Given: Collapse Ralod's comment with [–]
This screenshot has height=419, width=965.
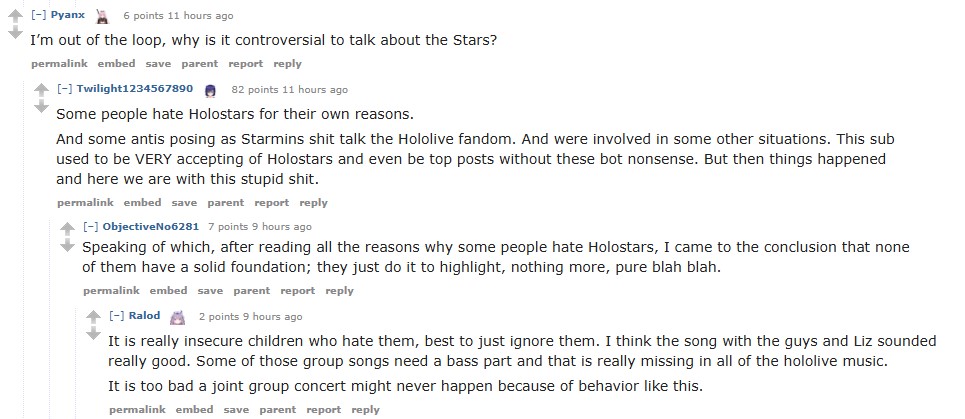Looking at the screenshot, I should point(117,317).
